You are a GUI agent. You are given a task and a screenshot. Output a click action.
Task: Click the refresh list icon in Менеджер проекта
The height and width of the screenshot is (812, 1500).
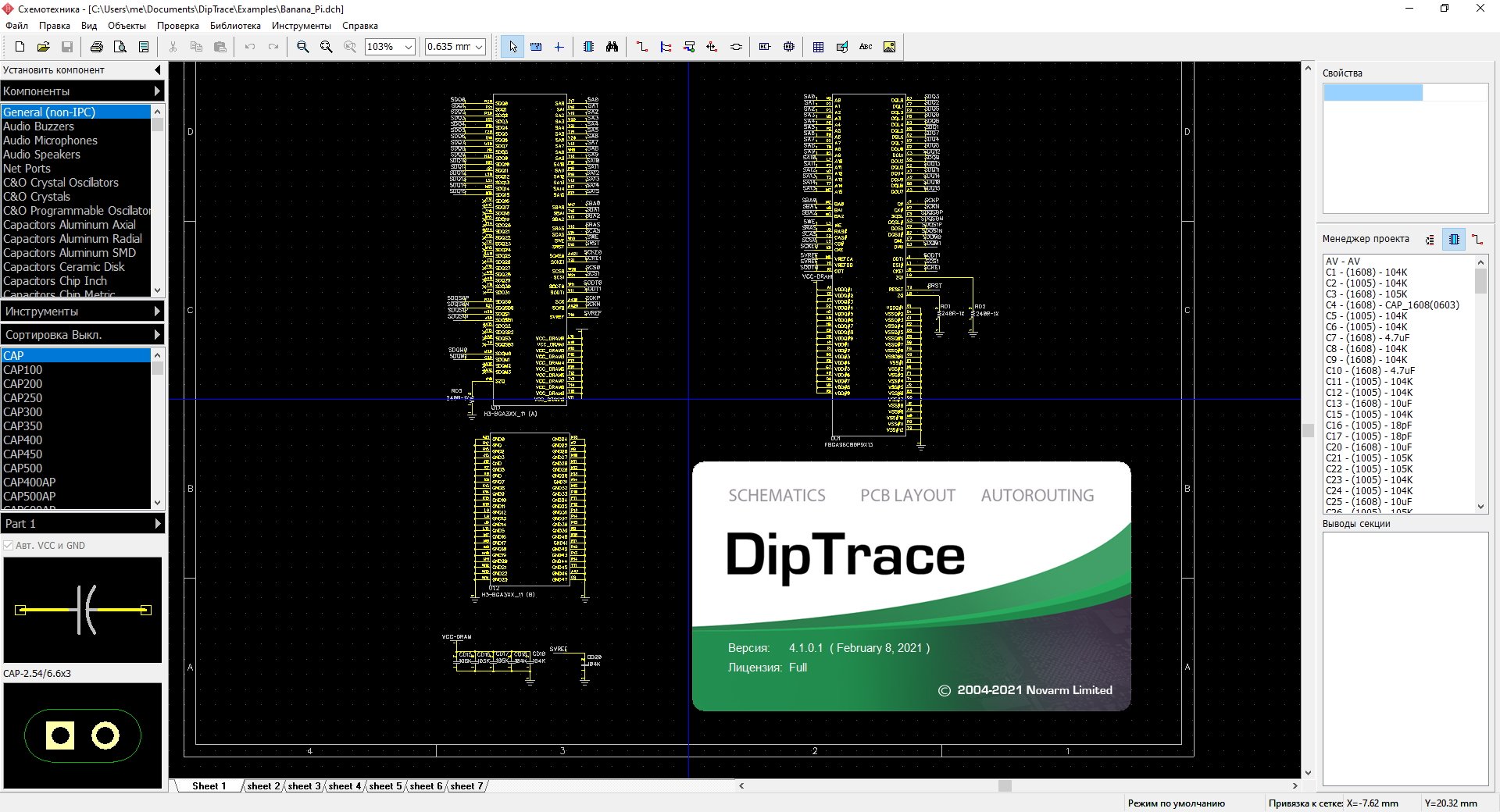[1430, 240]
